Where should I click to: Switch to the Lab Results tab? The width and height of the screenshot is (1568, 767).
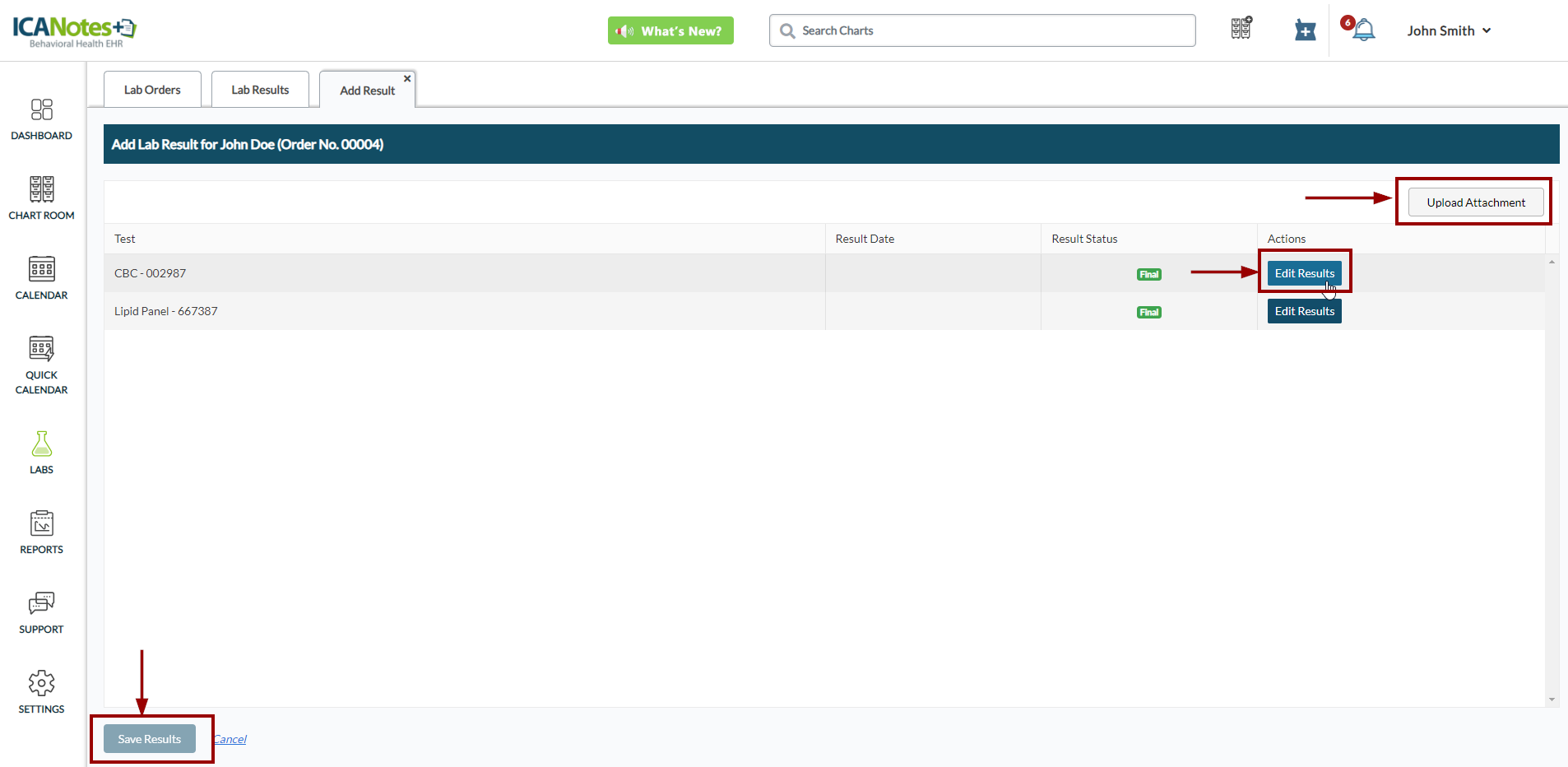[260, 90]
